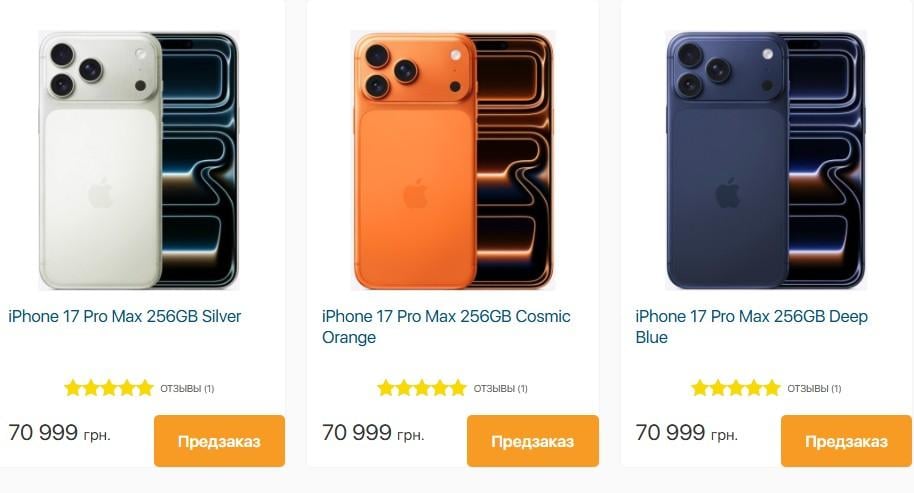Click the 70 999 грн price of Deep Blue model

(x=687, y=433)
